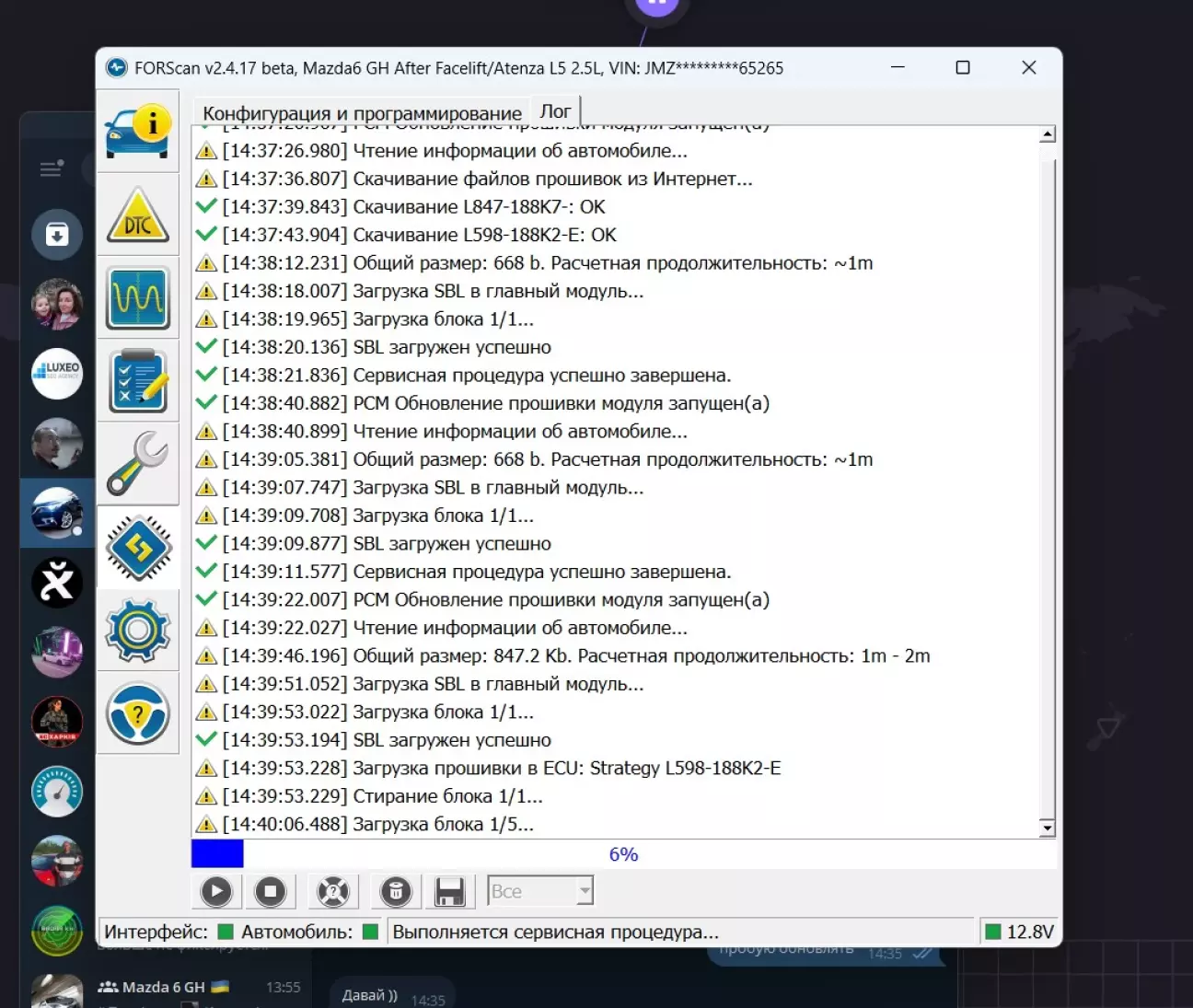Maximize the FORScan window

point(963,67)
